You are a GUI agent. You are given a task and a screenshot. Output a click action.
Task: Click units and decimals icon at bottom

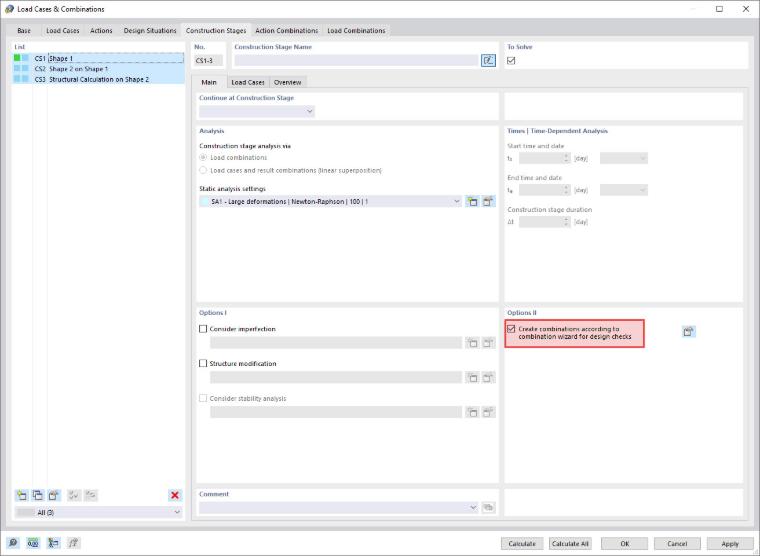coord(33,543)
